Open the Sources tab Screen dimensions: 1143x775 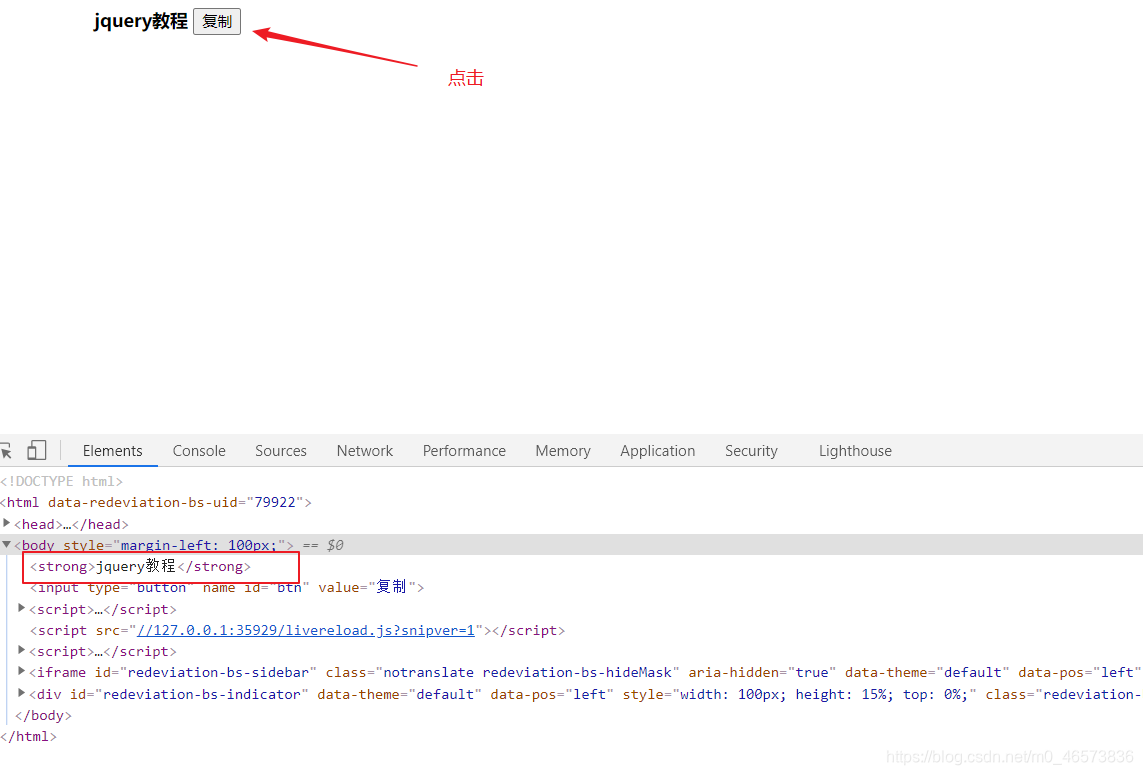click(x=281, y=451)
